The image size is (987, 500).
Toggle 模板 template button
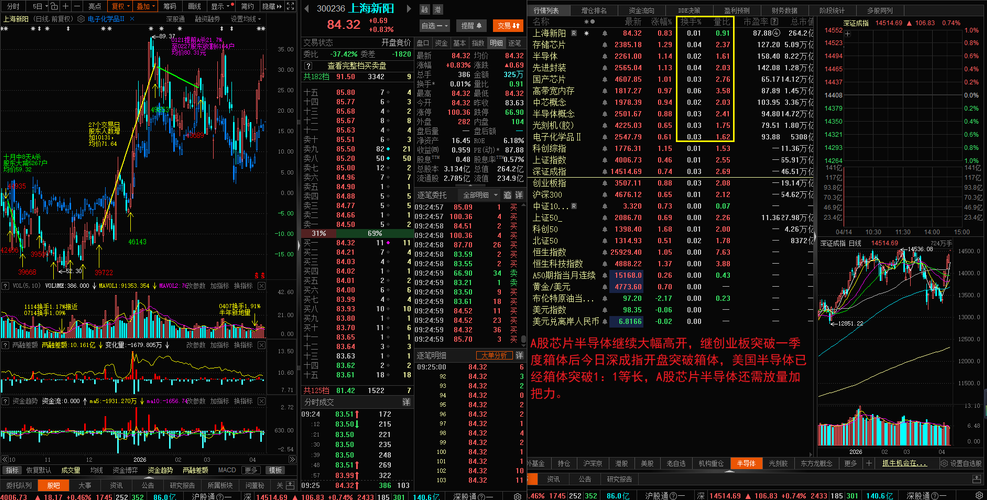click(274, 470)
